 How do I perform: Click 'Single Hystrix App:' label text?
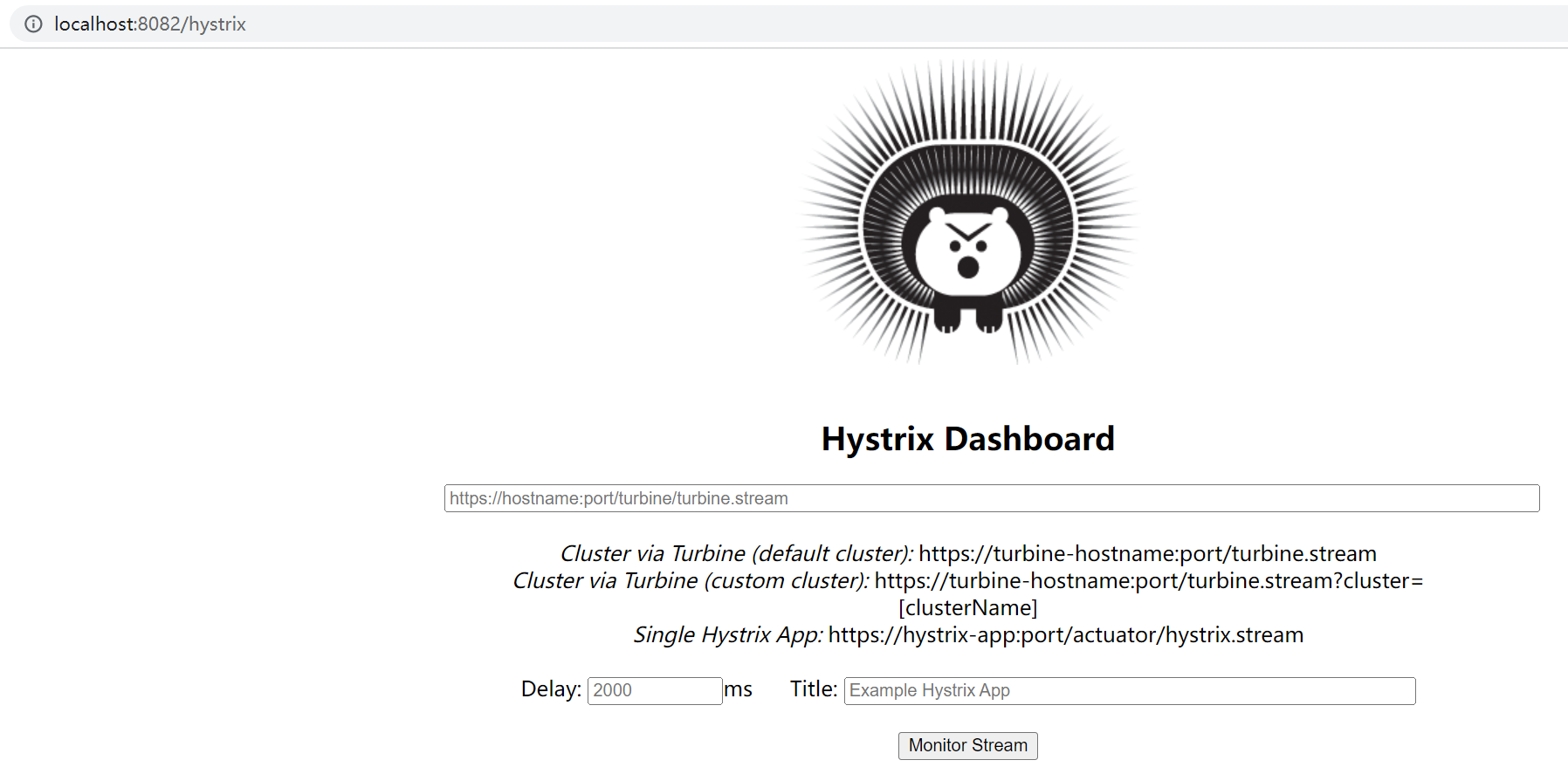point(728,635)
